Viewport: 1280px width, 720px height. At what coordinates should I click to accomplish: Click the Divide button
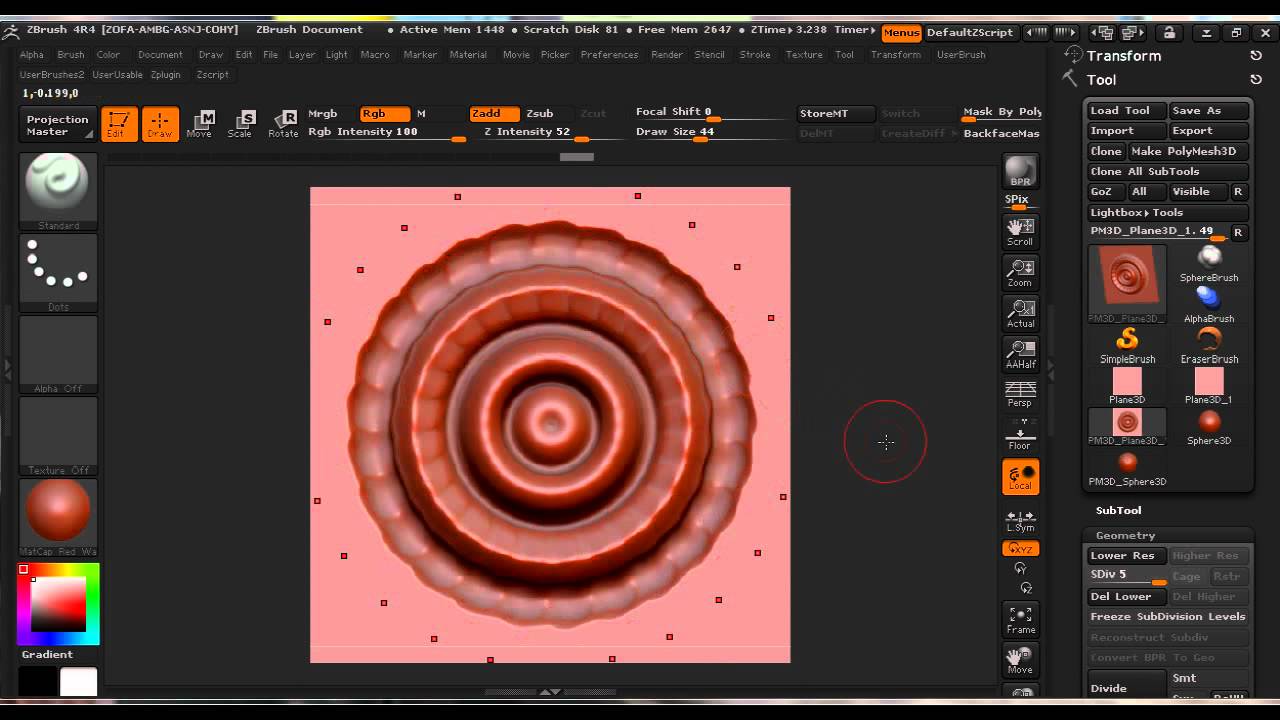pyautogui.click(x=1127, y=688)
